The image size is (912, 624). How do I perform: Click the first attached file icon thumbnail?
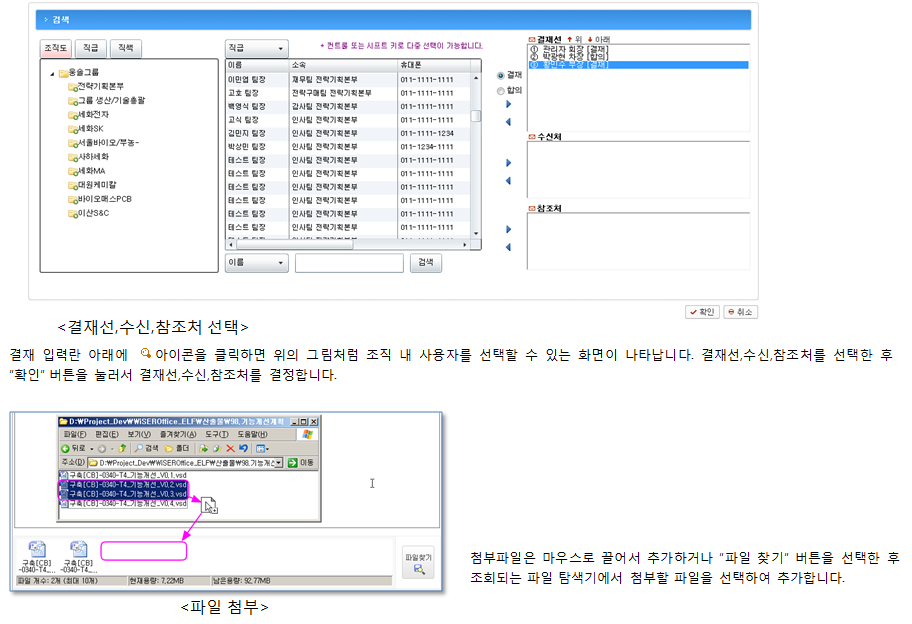(x=39, y=549)
